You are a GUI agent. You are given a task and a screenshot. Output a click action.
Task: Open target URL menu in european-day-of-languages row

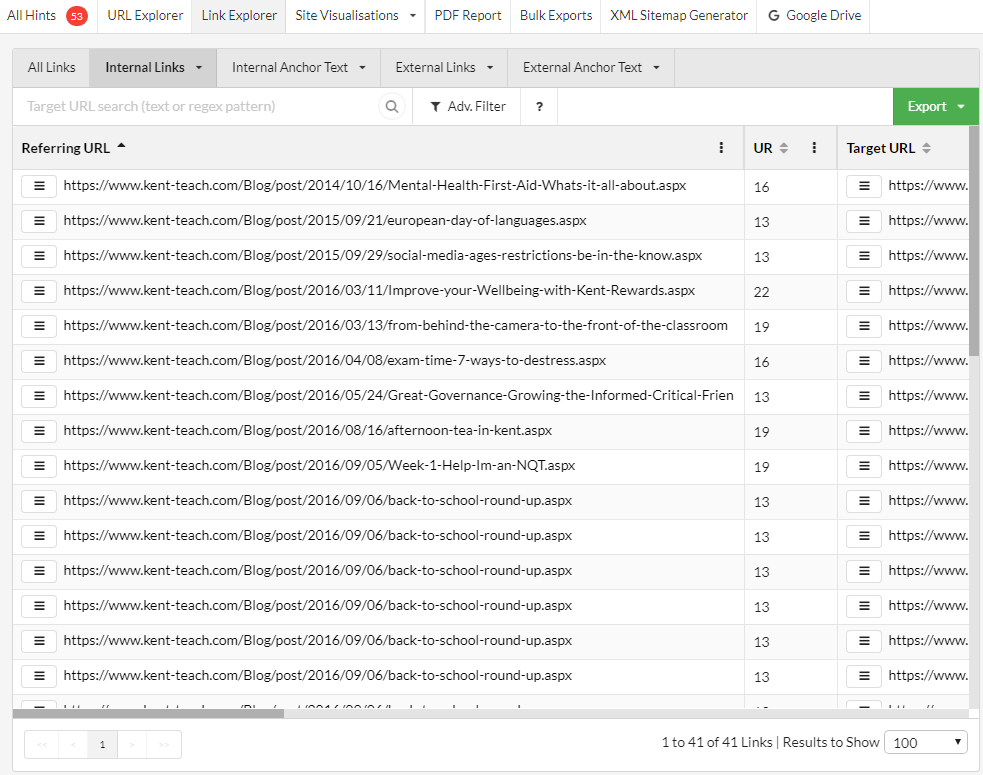coord(864,221)
